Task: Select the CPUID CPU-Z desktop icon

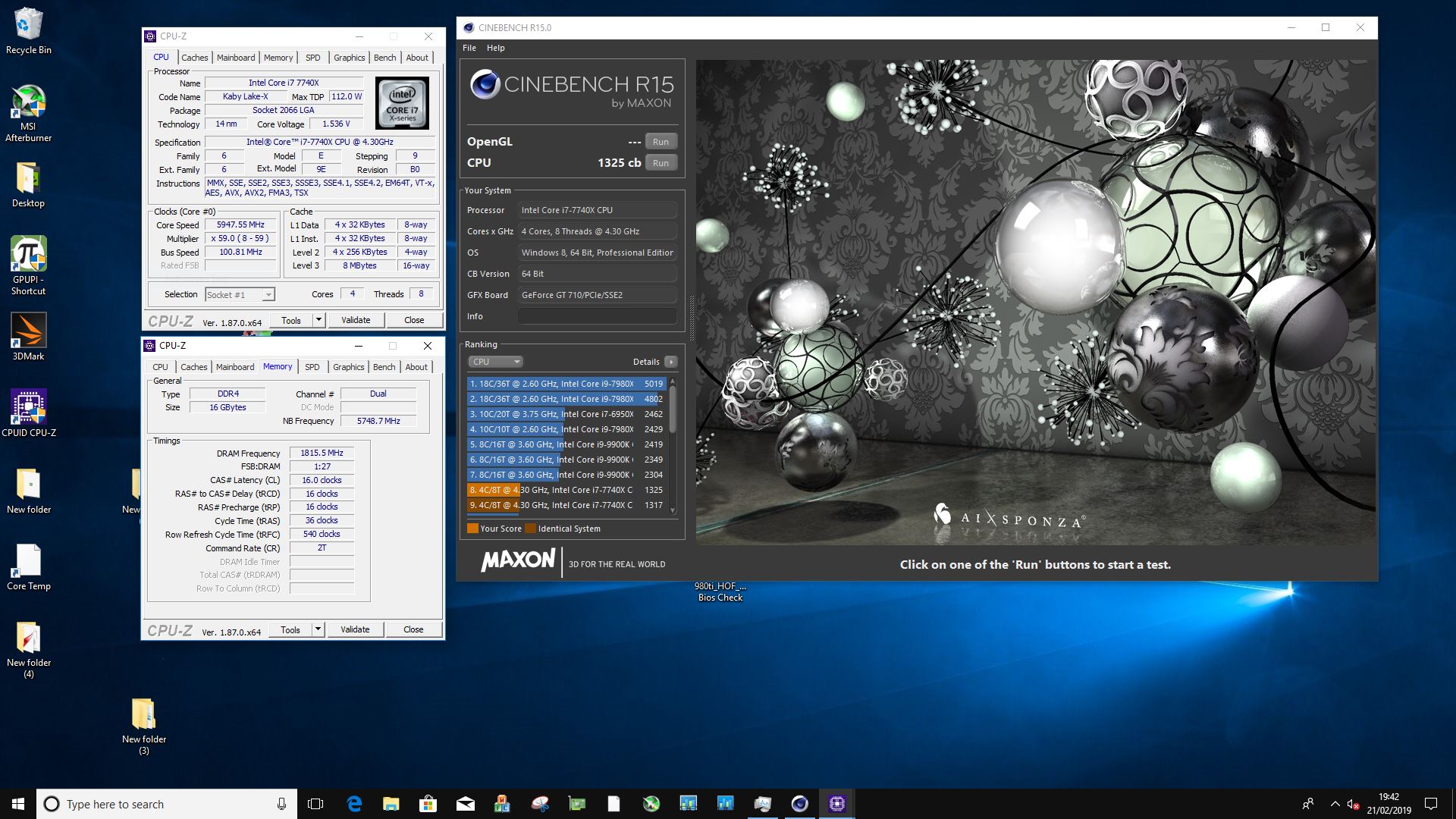Action: (29, 413)
